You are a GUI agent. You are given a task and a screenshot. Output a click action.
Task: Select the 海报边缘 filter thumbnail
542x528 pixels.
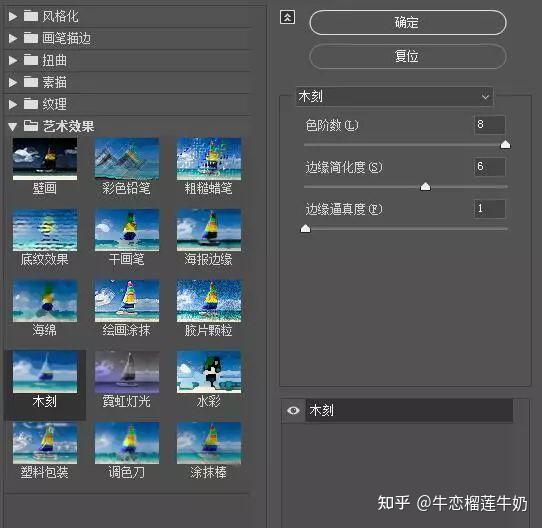(x=209, y=230)
